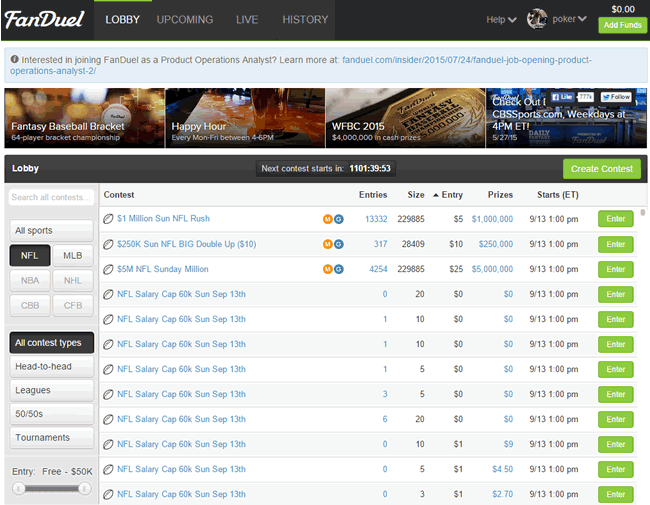Click the left handle of Entry fee slider

click(18, 488)
